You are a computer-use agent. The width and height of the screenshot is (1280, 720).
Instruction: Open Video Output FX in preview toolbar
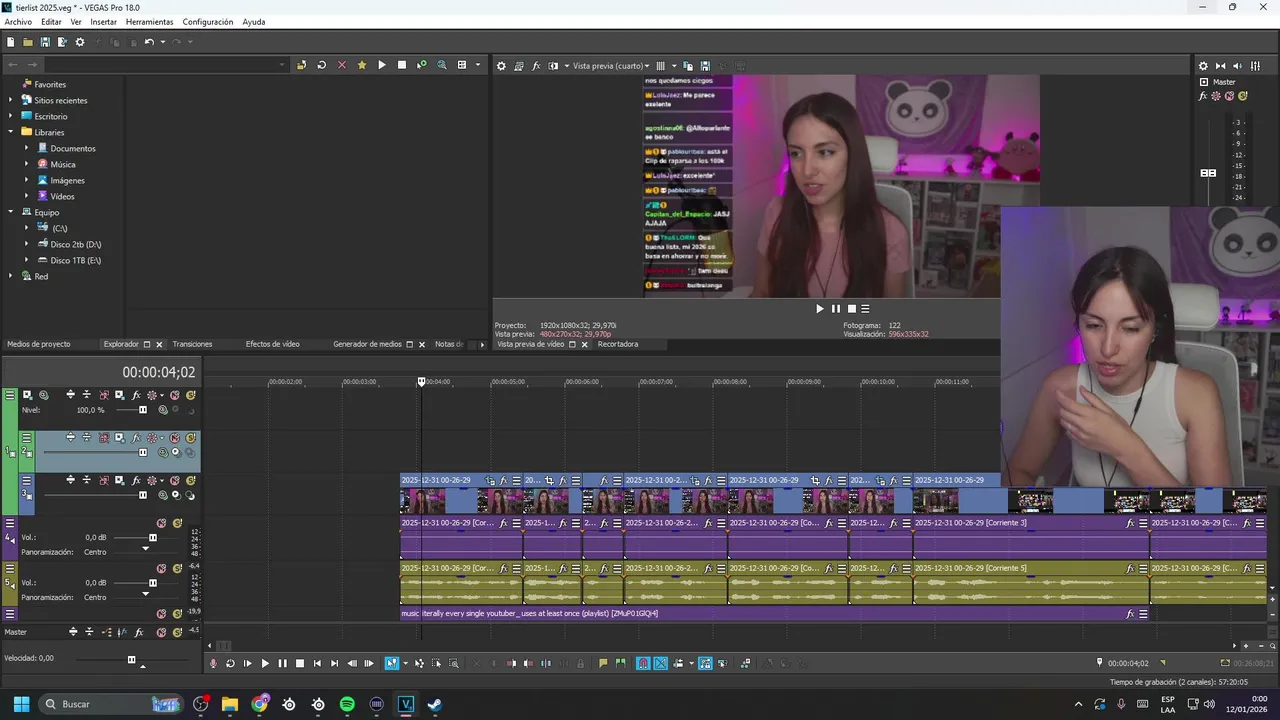536,66
